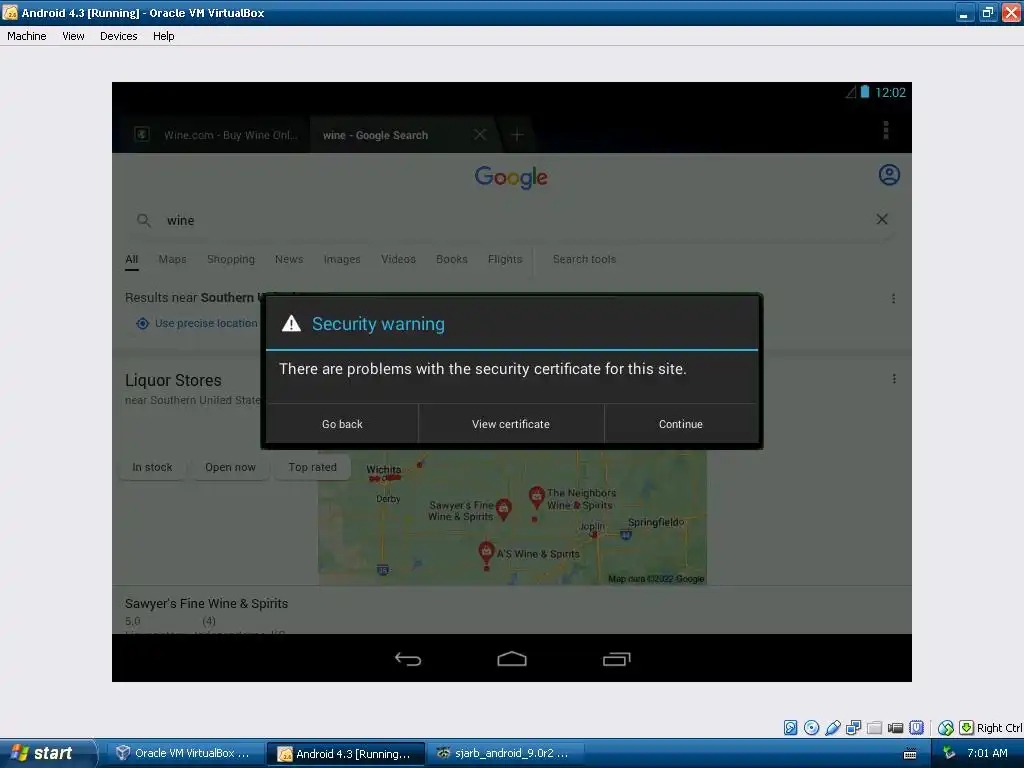Select the Books search category
The image size is (1024, 768).
click(x=452, y=259)
